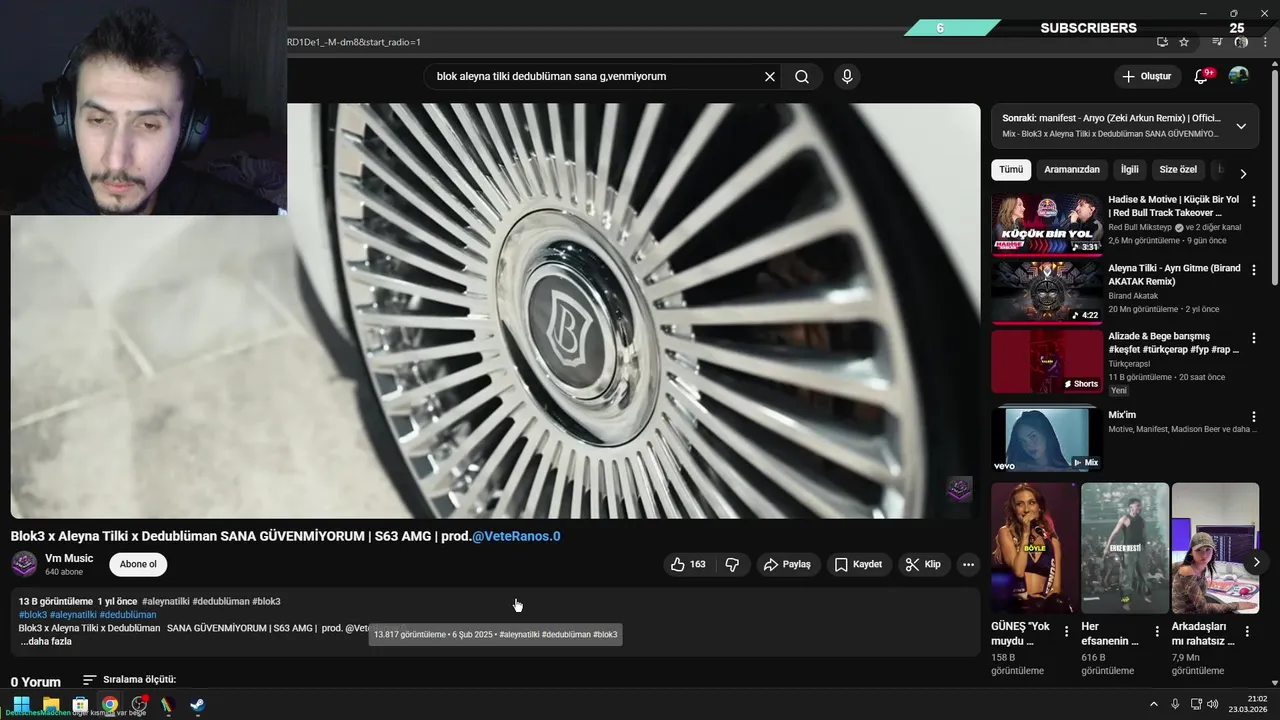This screenshot has height=720, width=1280.
Task: Select the Size özel filter chip
Action: click(1178, 170)
